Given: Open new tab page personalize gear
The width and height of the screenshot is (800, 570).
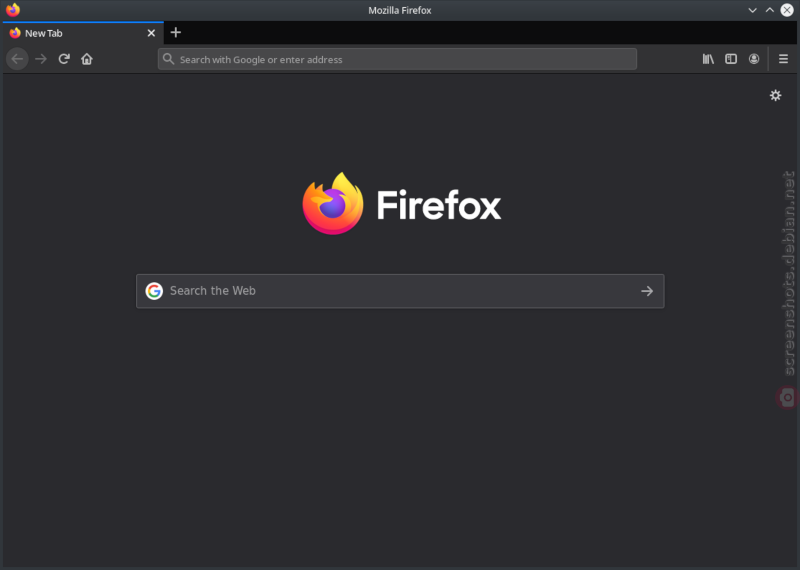Looking at the screenshot, I should [x=776, y=95].
